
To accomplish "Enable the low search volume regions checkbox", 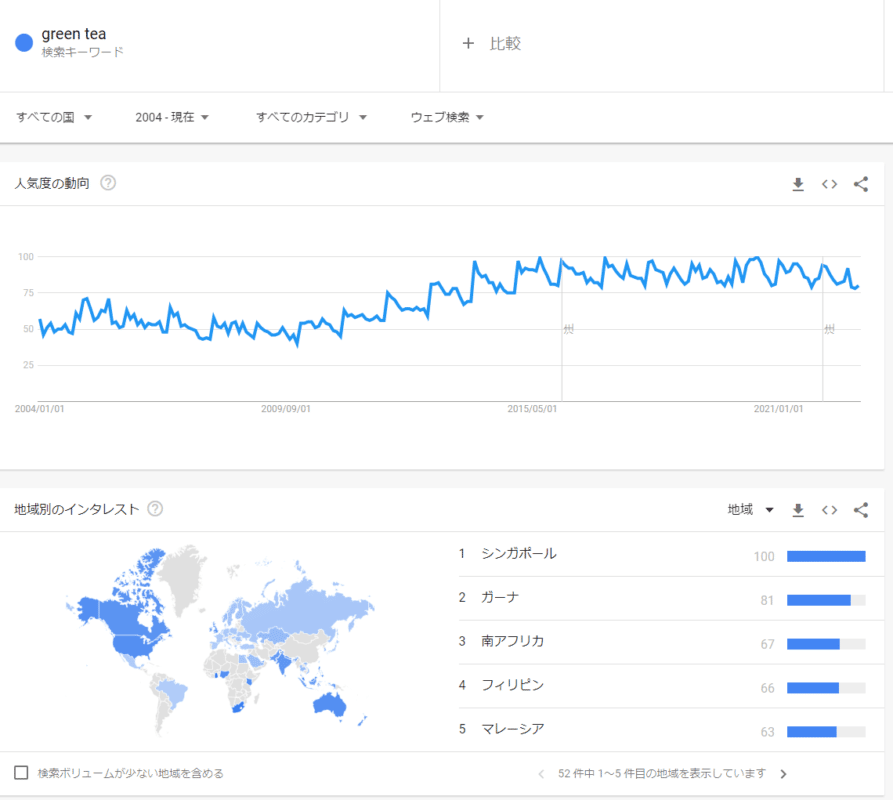I will (x=21, y=773).
